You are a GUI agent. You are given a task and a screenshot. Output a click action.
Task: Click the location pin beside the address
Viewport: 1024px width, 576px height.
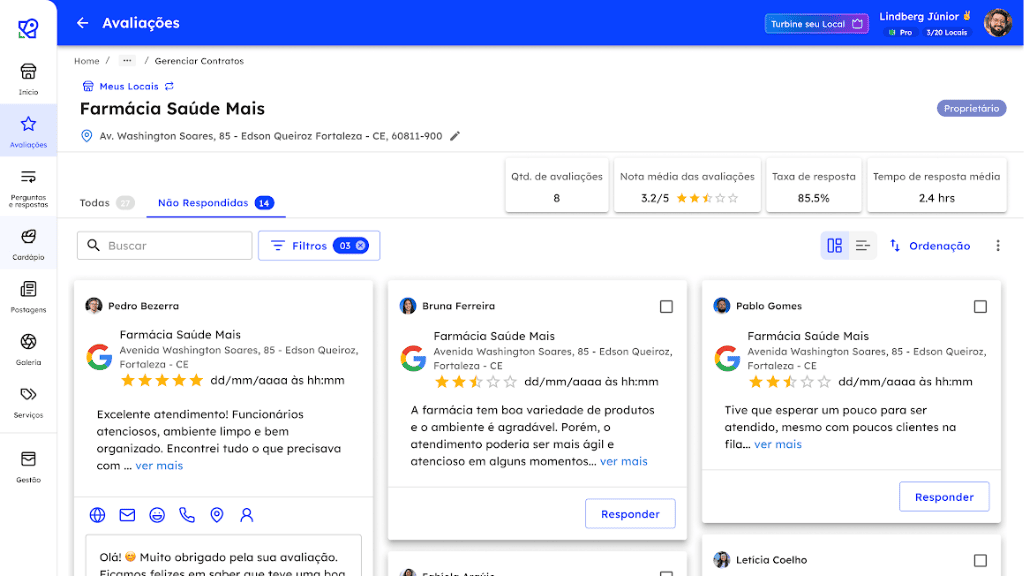coord(86,136)
